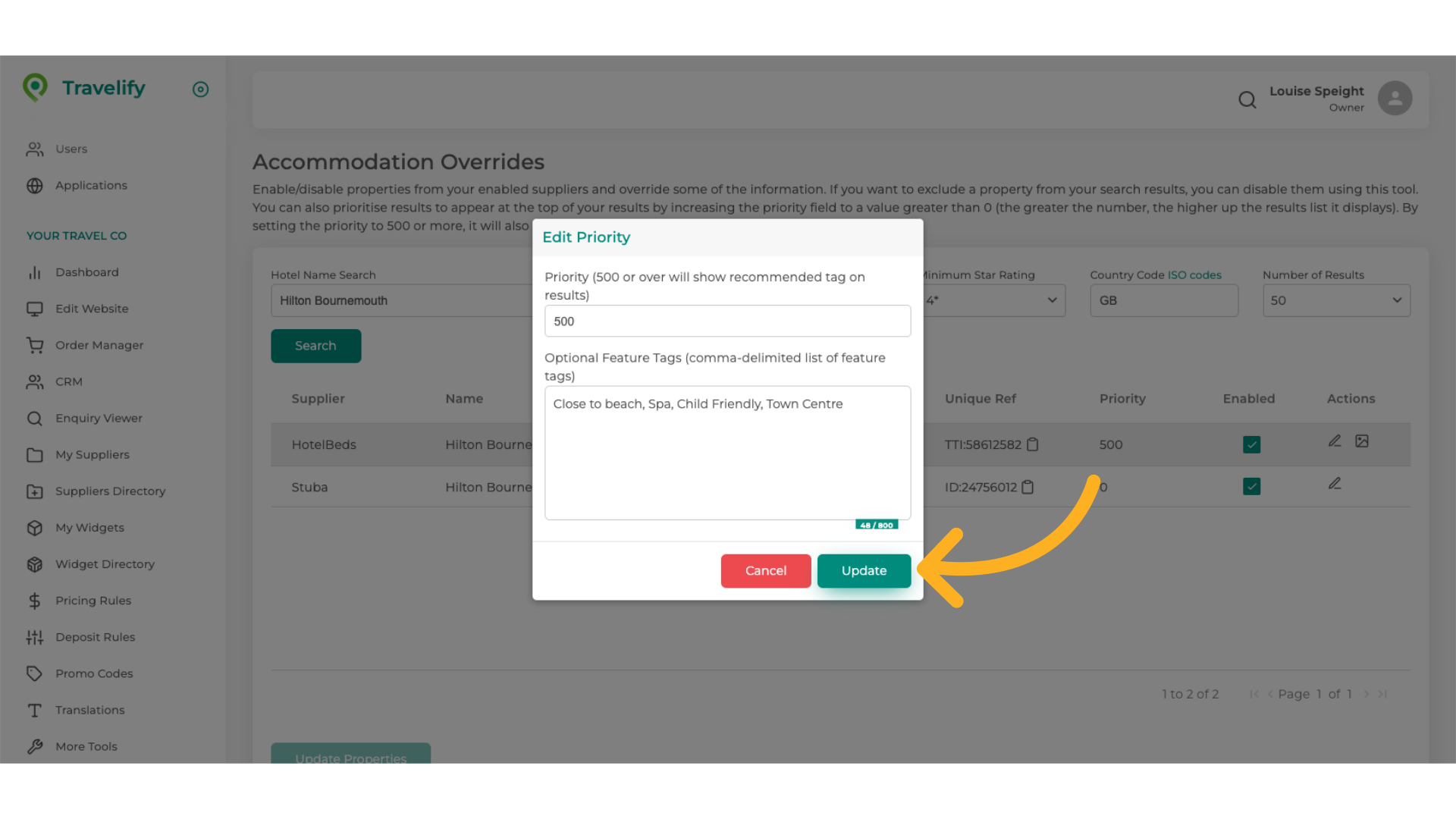Open the More Tools section

click(x=86, y=746)
